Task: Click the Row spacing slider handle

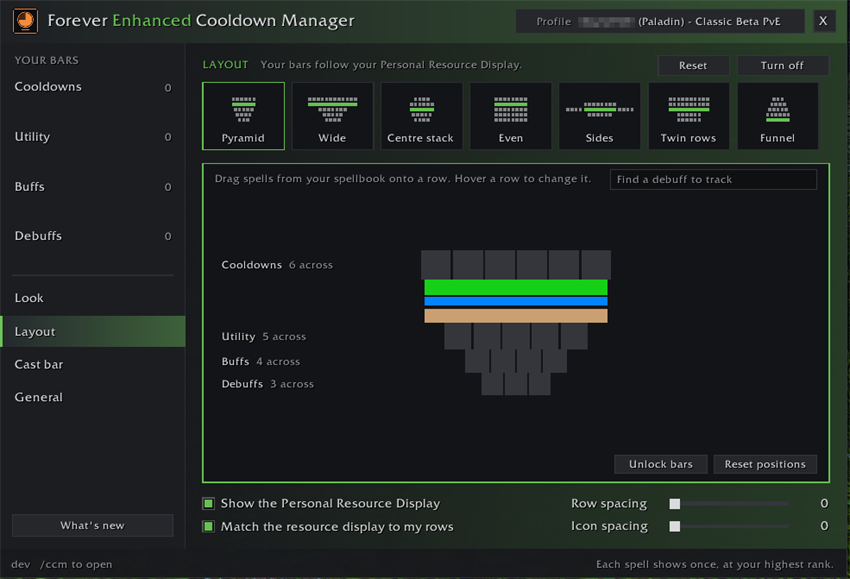Action: (675, 504)
